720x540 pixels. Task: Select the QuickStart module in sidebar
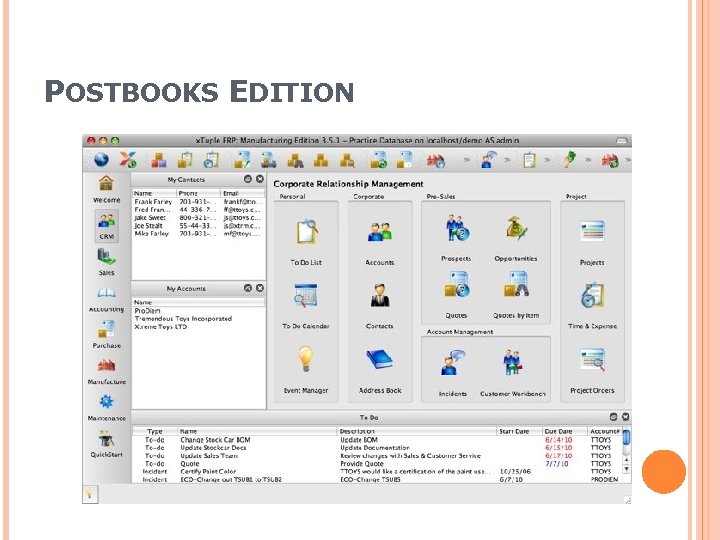107,444
